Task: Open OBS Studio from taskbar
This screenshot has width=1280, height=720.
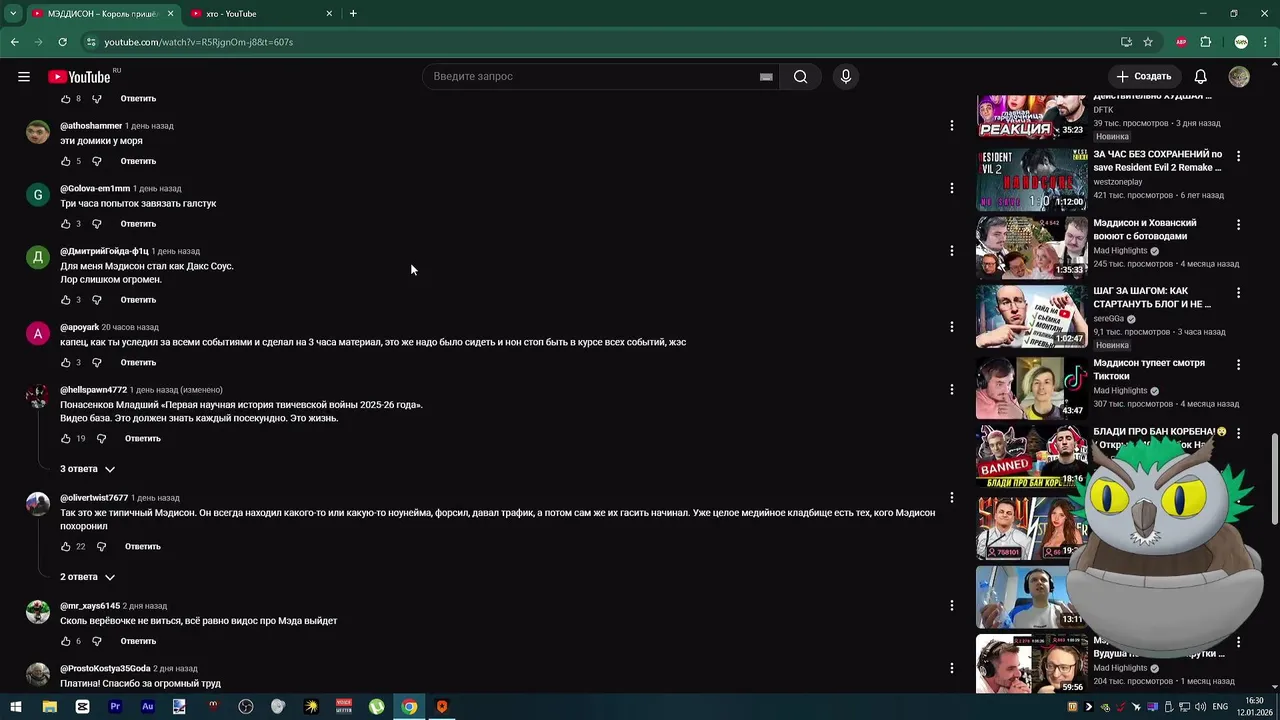Action: point(246,707)
